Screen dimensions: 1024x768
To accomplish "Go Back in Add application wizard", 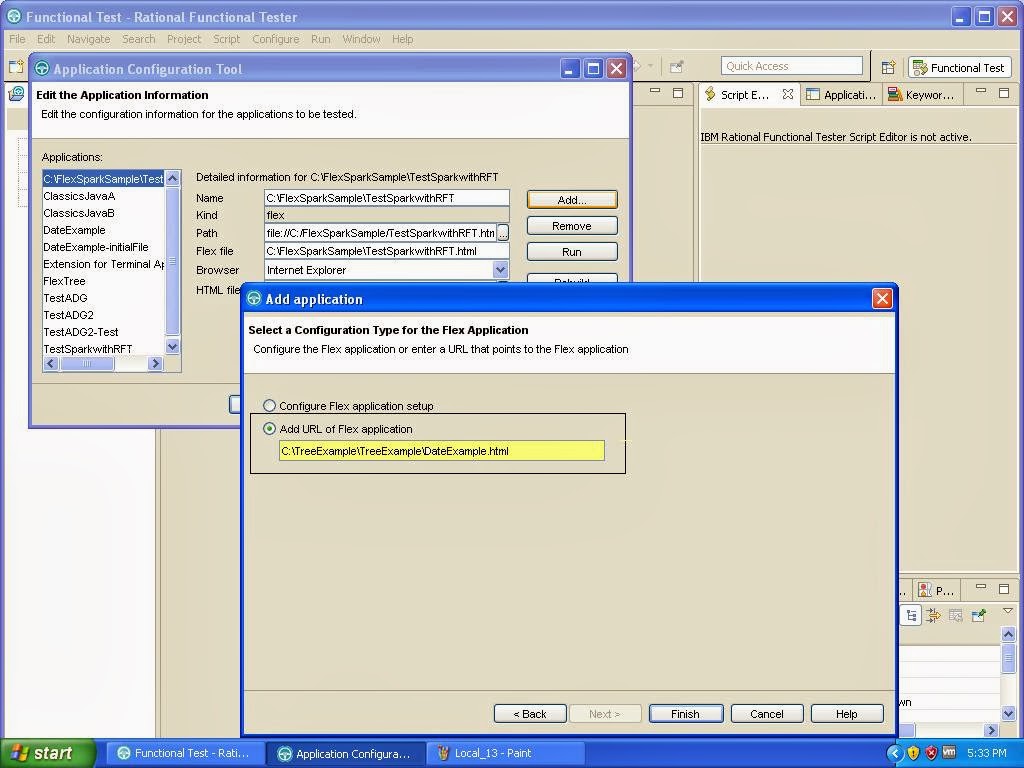I will pyautogui.click(x=530, y=714).
